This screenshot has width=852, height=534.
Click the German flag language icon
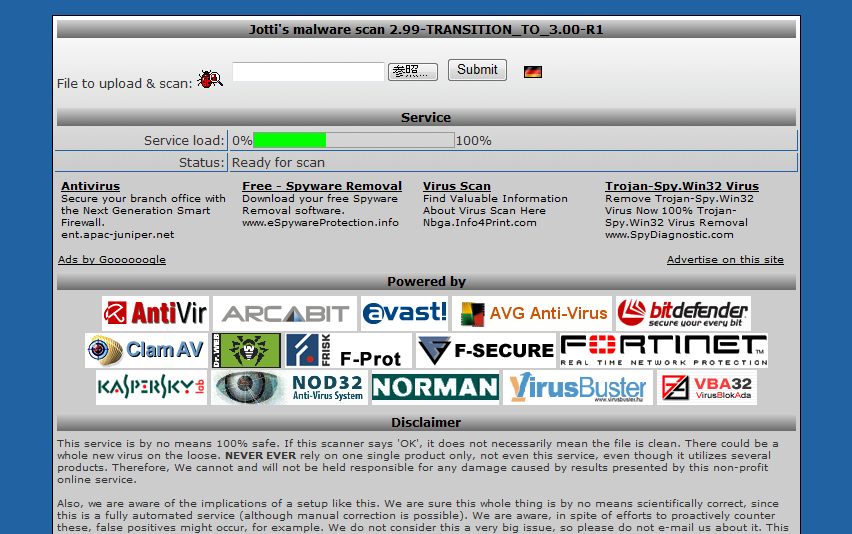click(532, 72)
